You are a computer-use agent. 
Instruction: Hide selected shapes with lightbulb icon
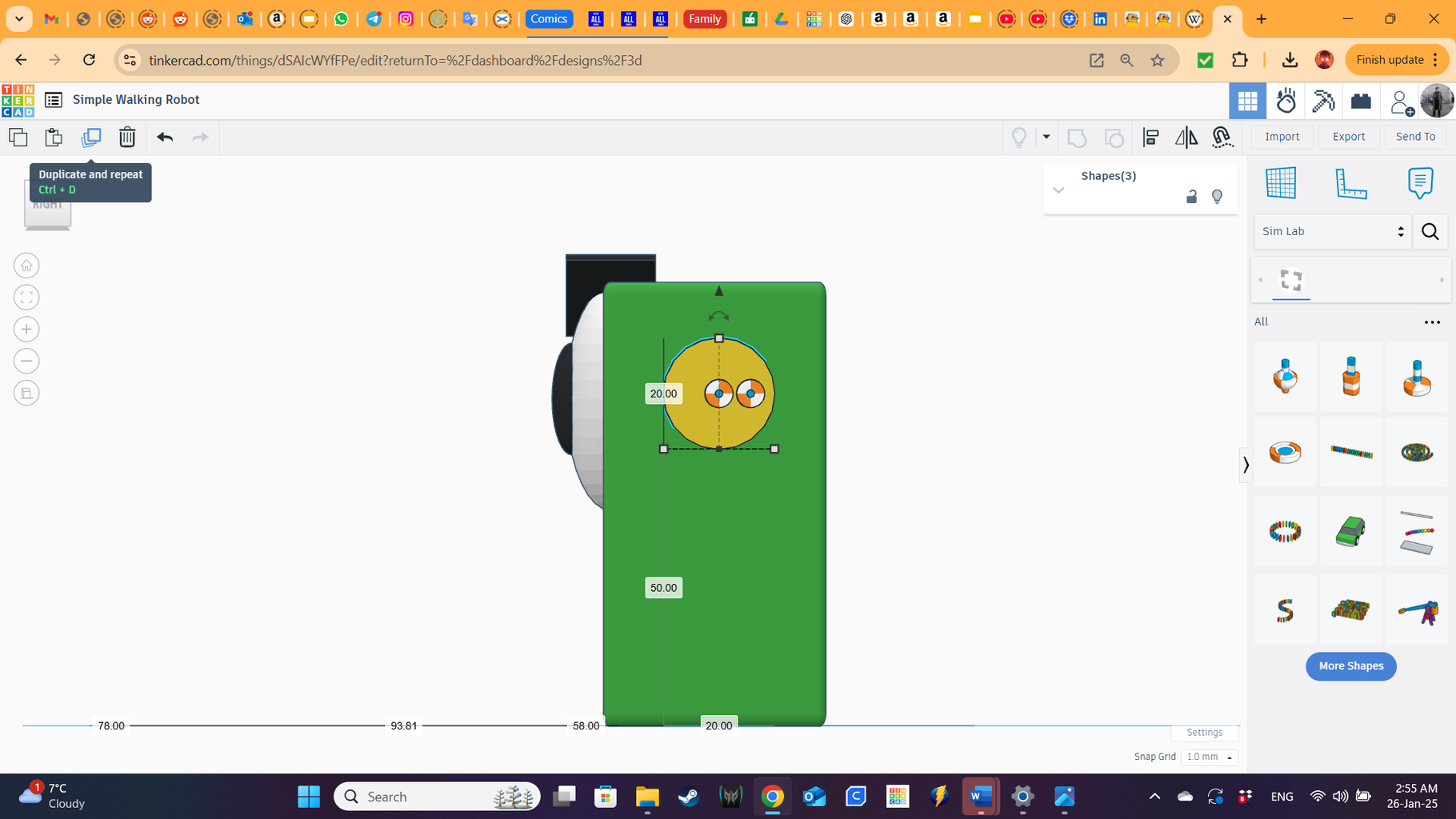click(1217, 197)
